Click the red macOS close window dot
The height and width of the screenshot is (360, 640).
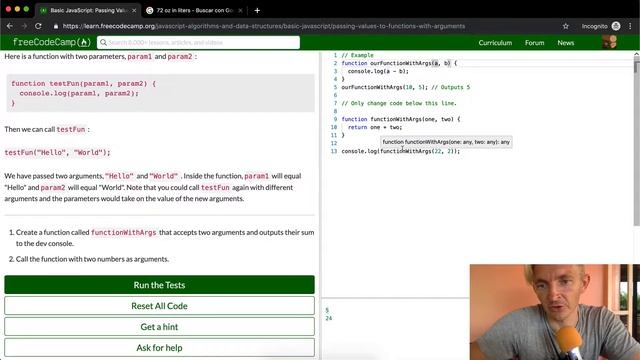pos(8,9)
